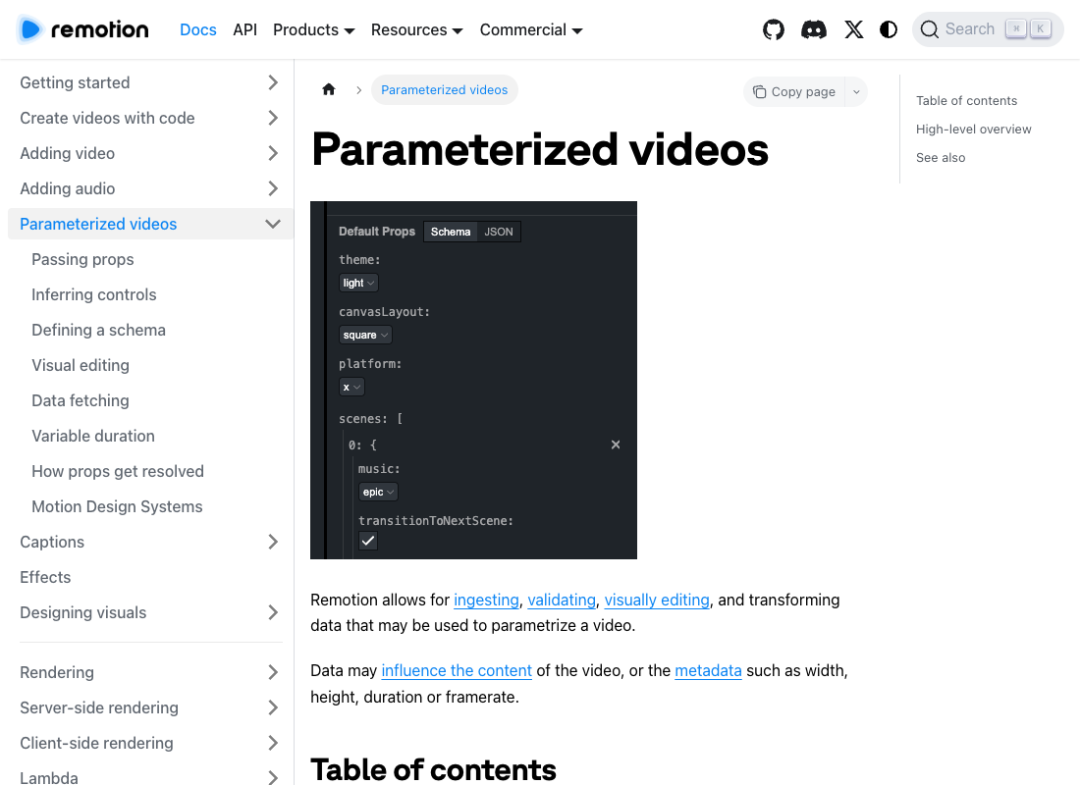The height and width of the screenshot is (785, 1080).
Task: Open the Resources dropdown menu
Action: coord(417,30)
